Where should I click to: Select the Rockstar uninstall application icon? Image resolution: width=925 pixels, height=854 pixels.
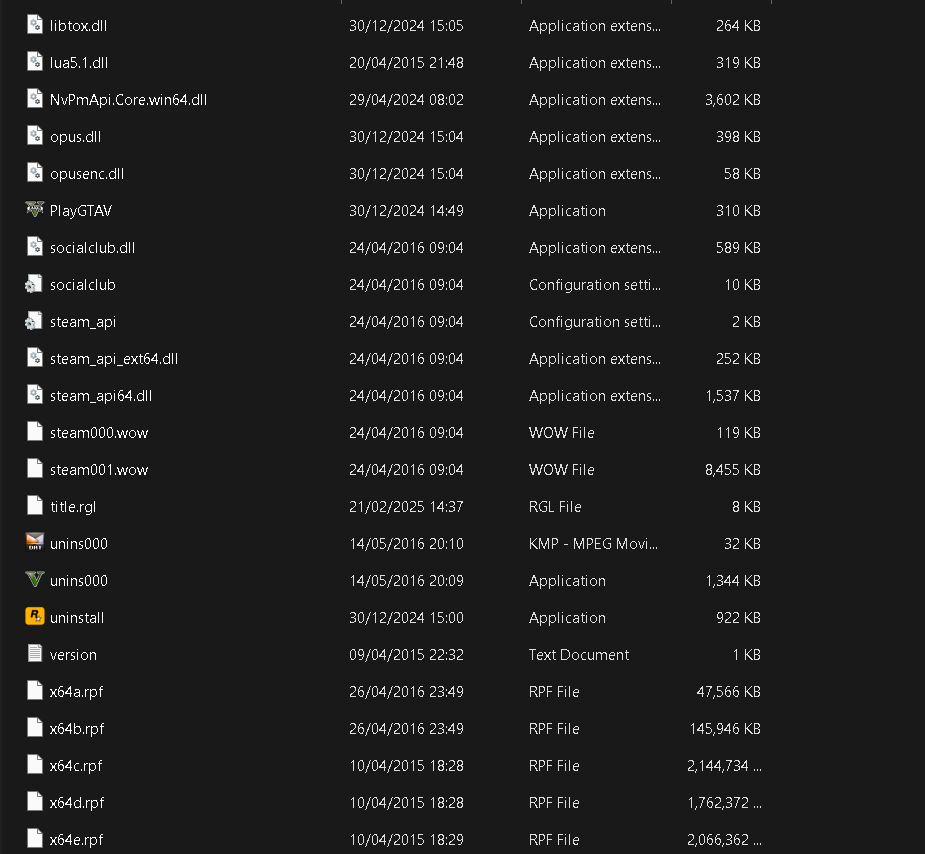[x=35, y=617]
